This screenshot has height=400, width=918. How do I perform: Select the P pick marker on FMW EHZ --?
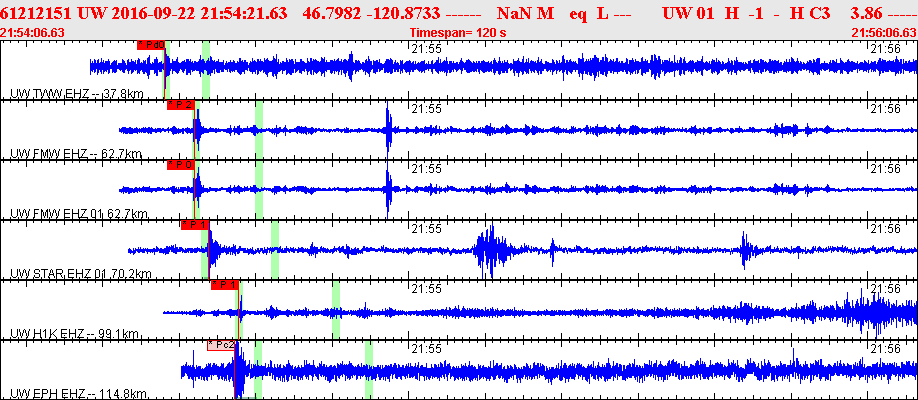(180, 105)
